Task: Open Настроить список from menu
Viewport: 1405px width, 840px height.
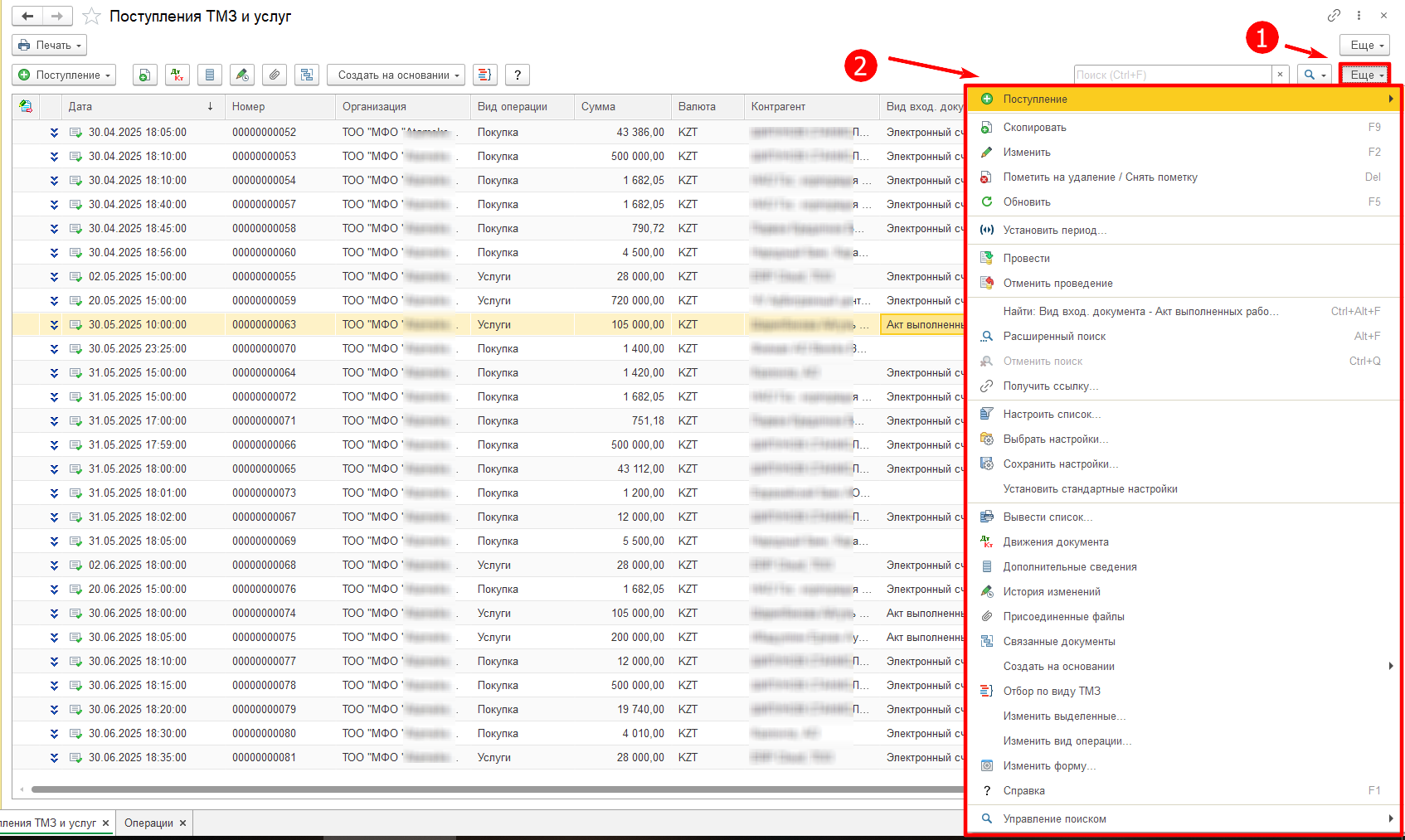Action: 1184,414
